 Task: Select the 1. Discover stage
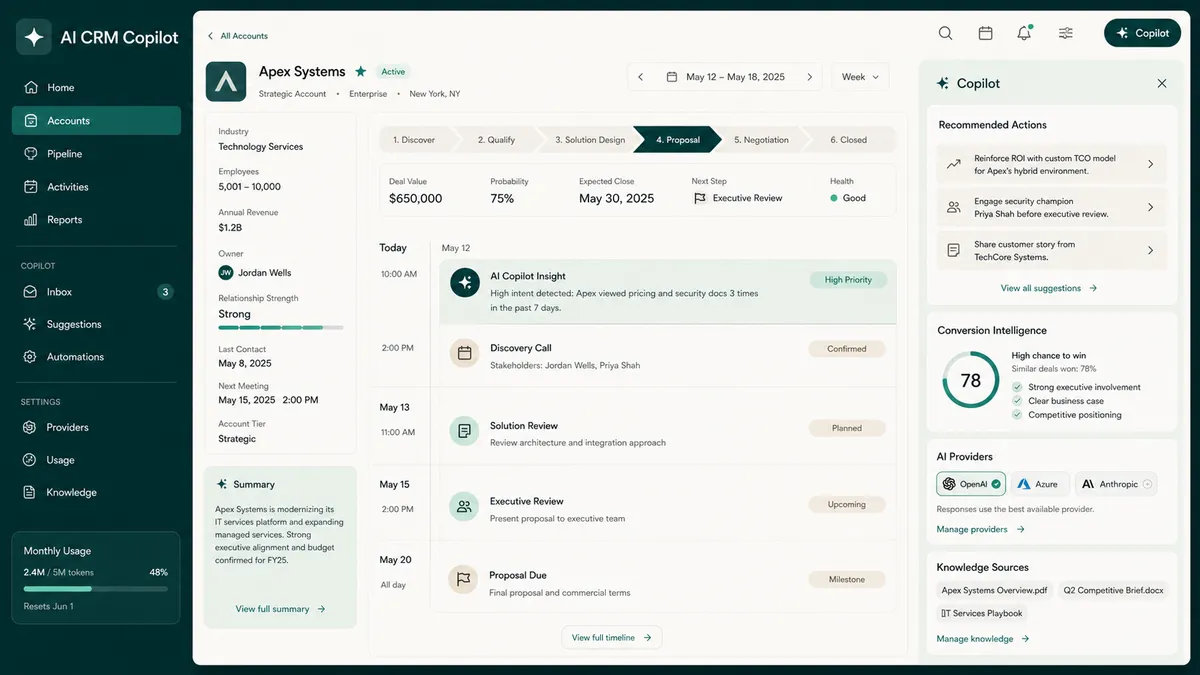[x=416, y=140]
